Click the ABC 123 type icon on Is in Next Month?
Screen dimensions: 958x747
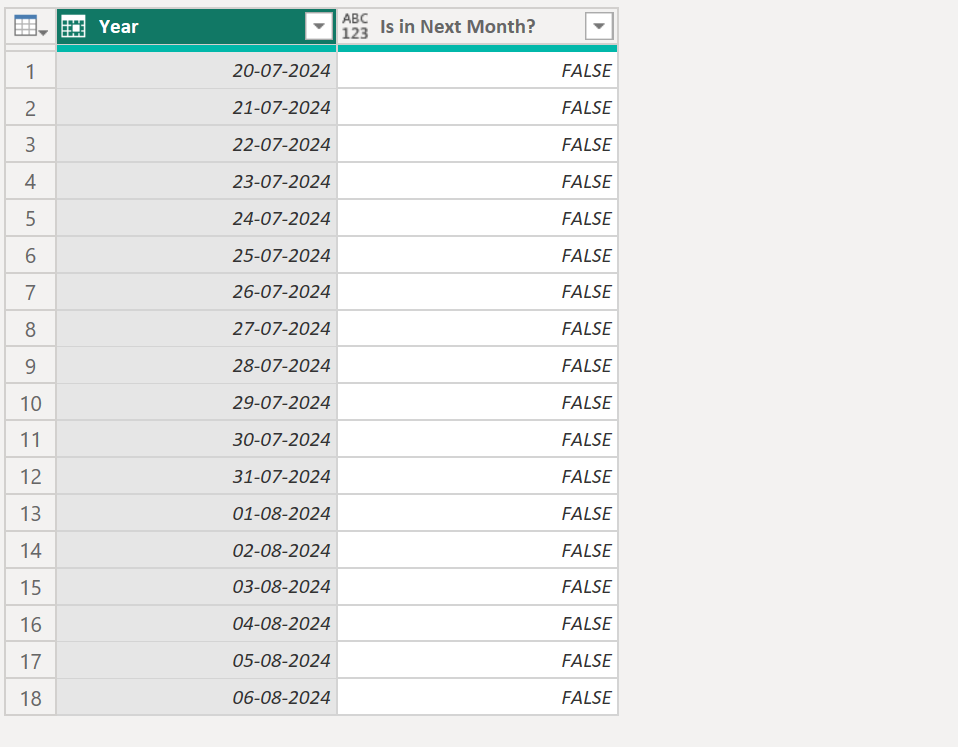356,26
